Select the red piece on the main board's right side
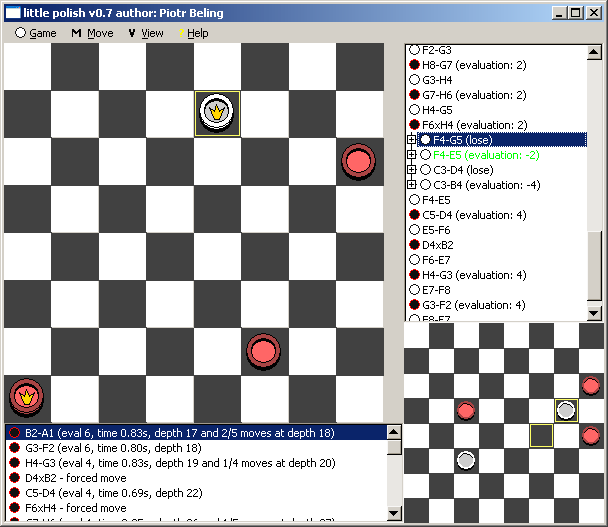Viewport: 608px width, 527px height. point(357,161)
